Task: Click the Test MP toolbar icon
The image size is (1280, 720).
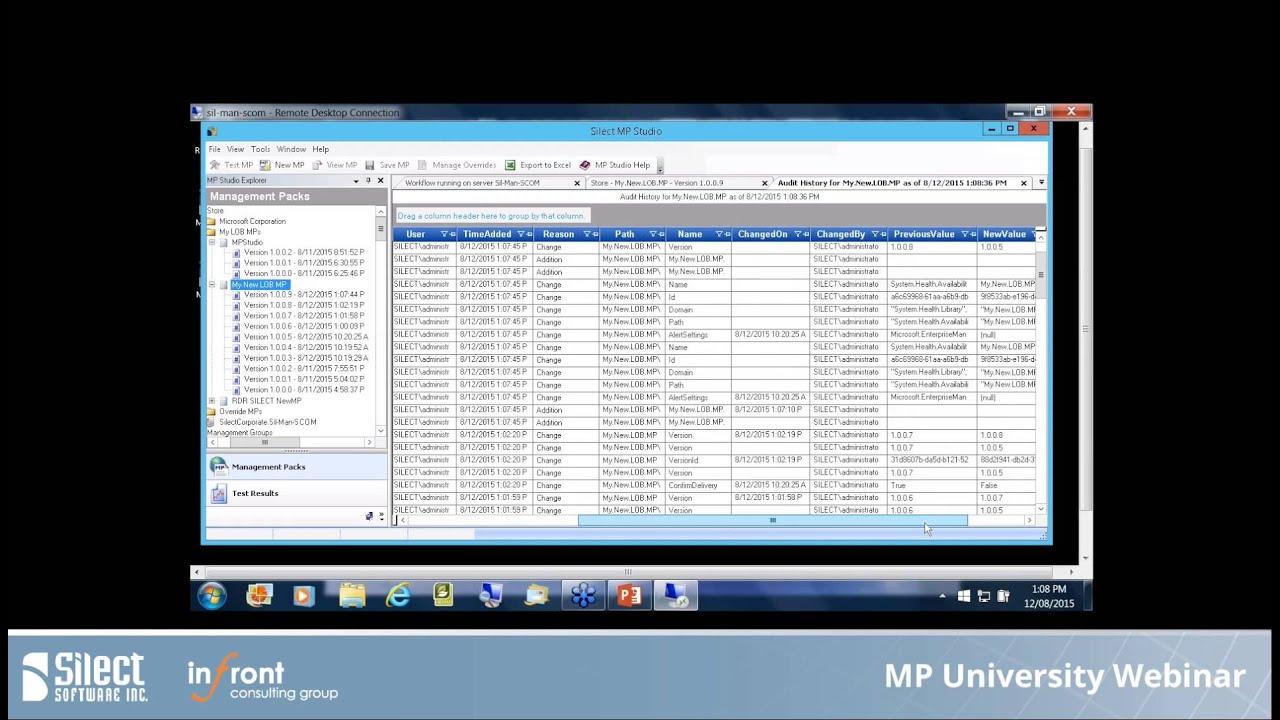Action: [214, 165]
